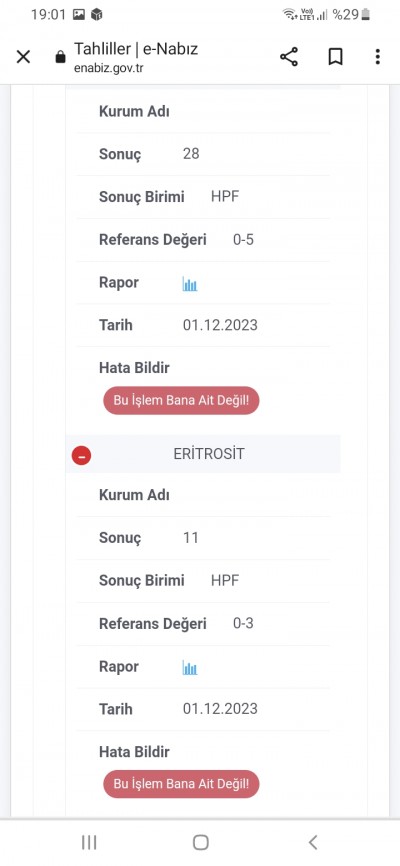Tap Android recent apps navigation button
This screenshot has height=866, width=400.
point(89,842)
